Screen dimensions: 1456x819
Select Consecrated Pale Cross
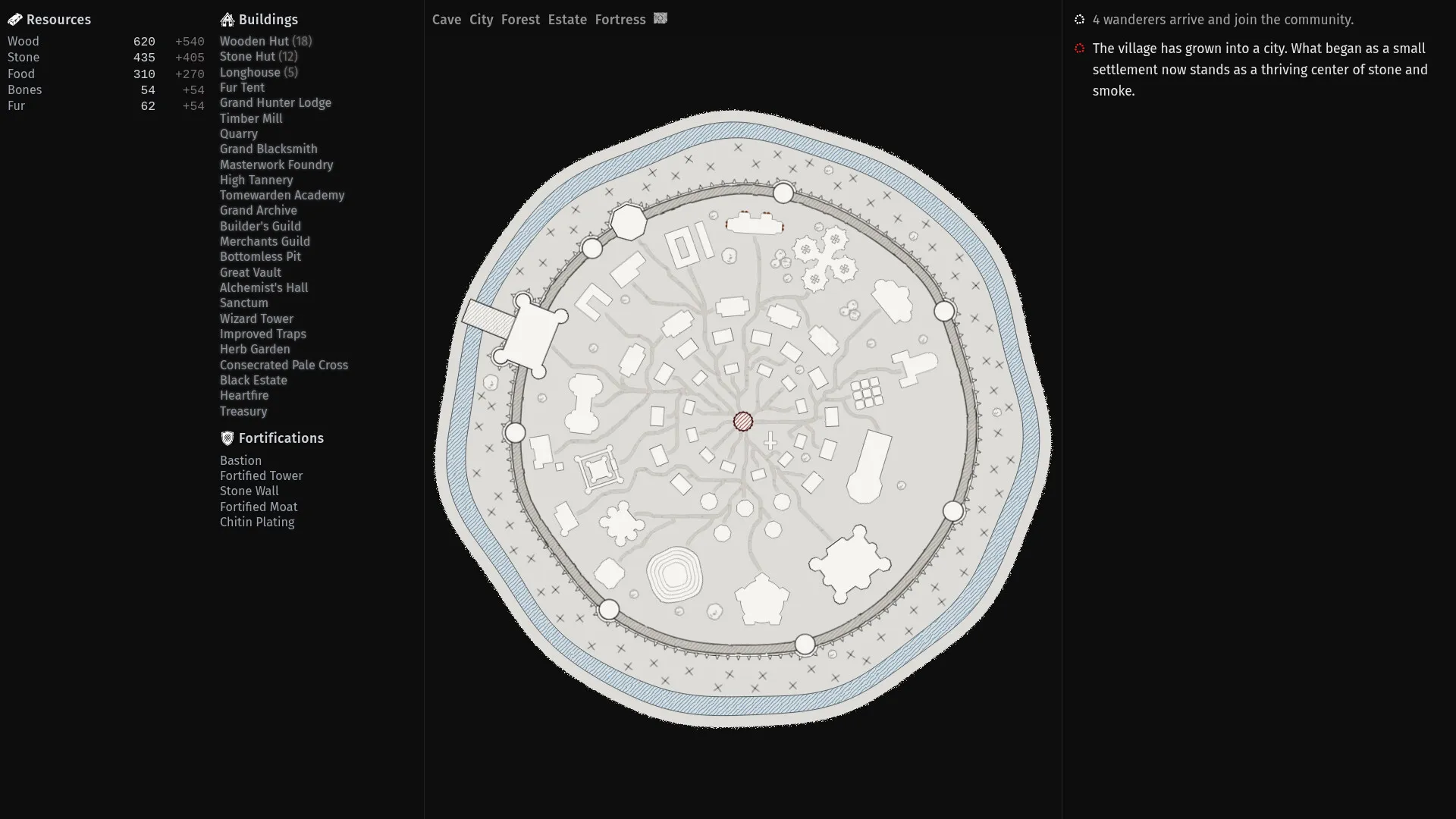coord(284,365)
